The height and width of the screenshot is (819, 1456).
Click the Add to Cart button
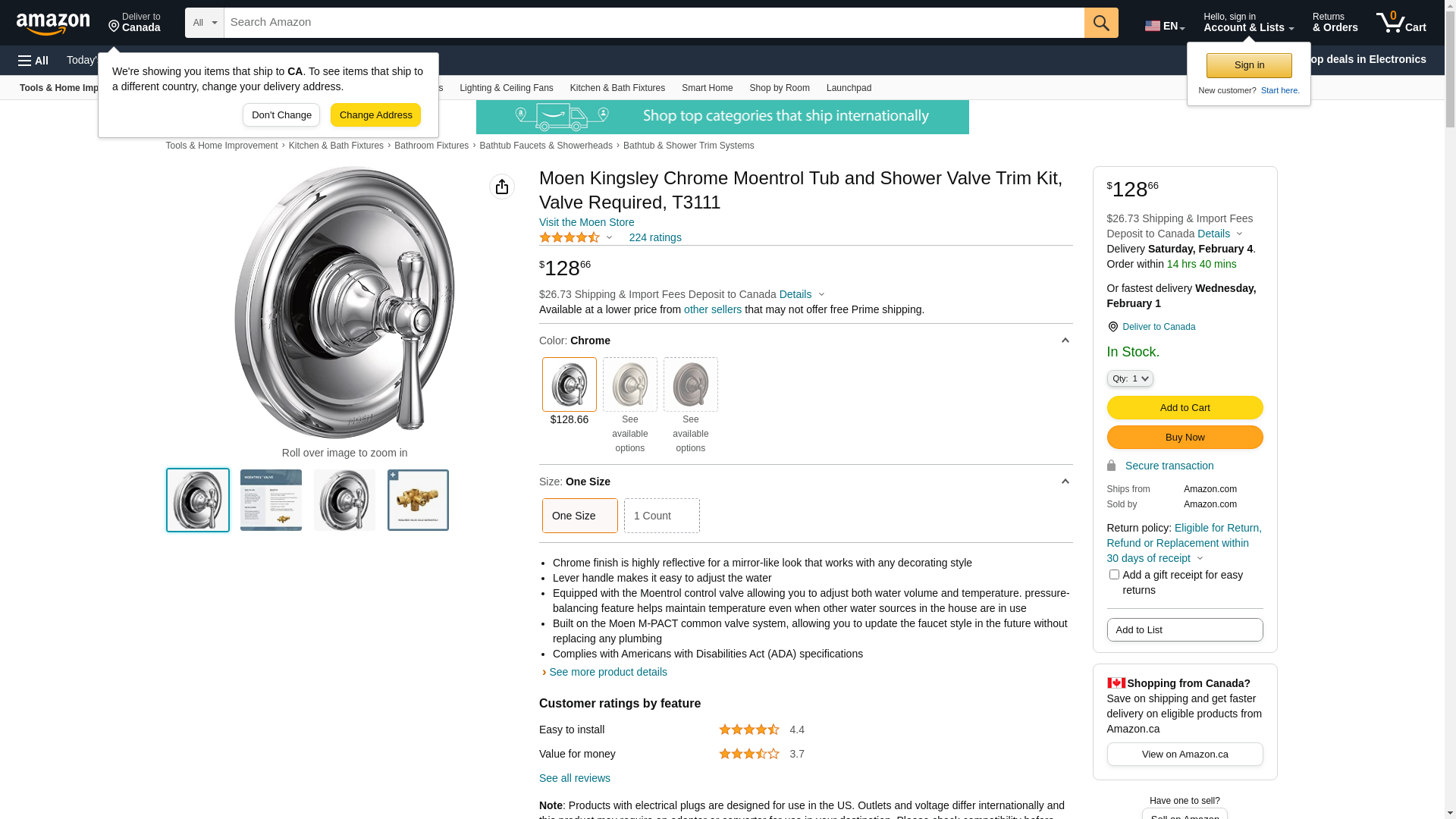click(1185, 408)
